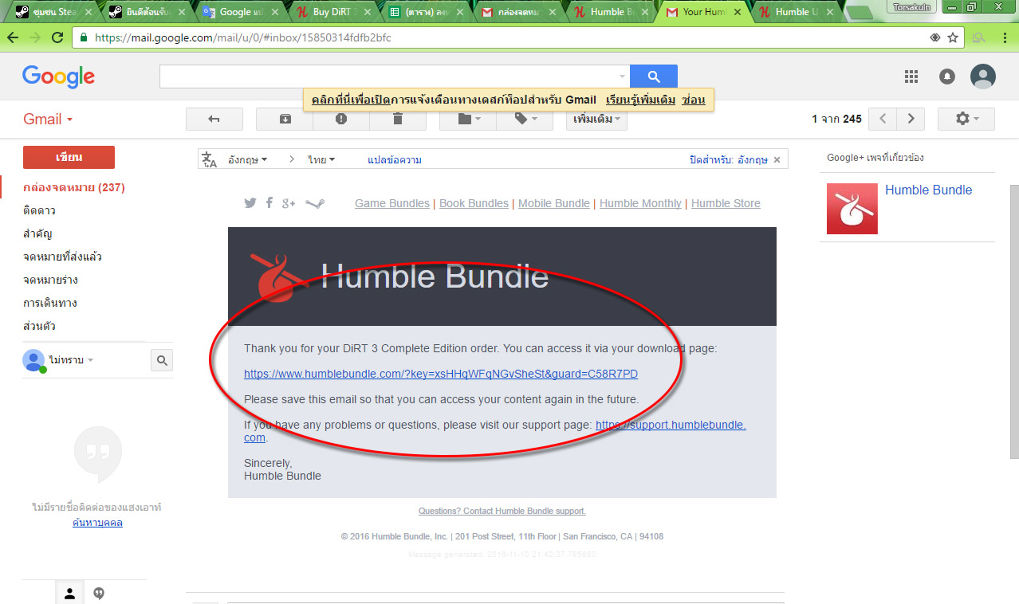The height and width of the screenshot is (604, 1019).
Task: Delete the email with the trash icon
Action: pyautogui.click(x=397, y=119)
